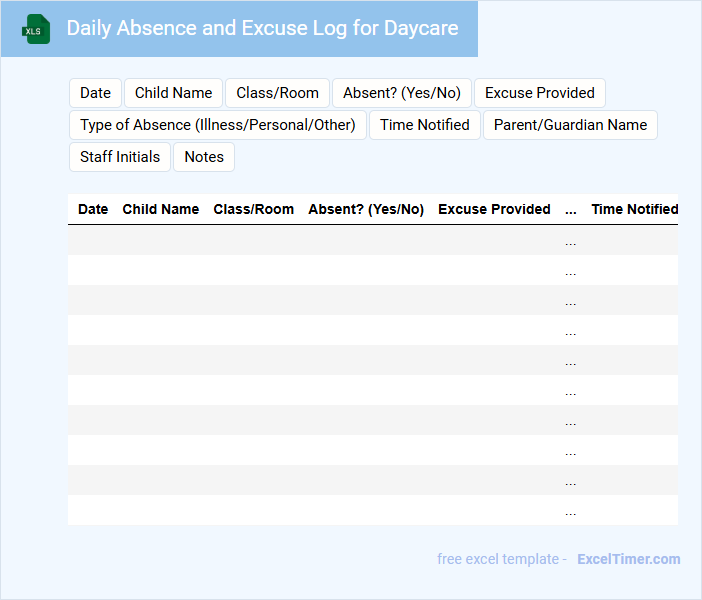Click the Absent? (Yes/No) table column header
Screen dimensions: 702x600
[x=366, y=209]
